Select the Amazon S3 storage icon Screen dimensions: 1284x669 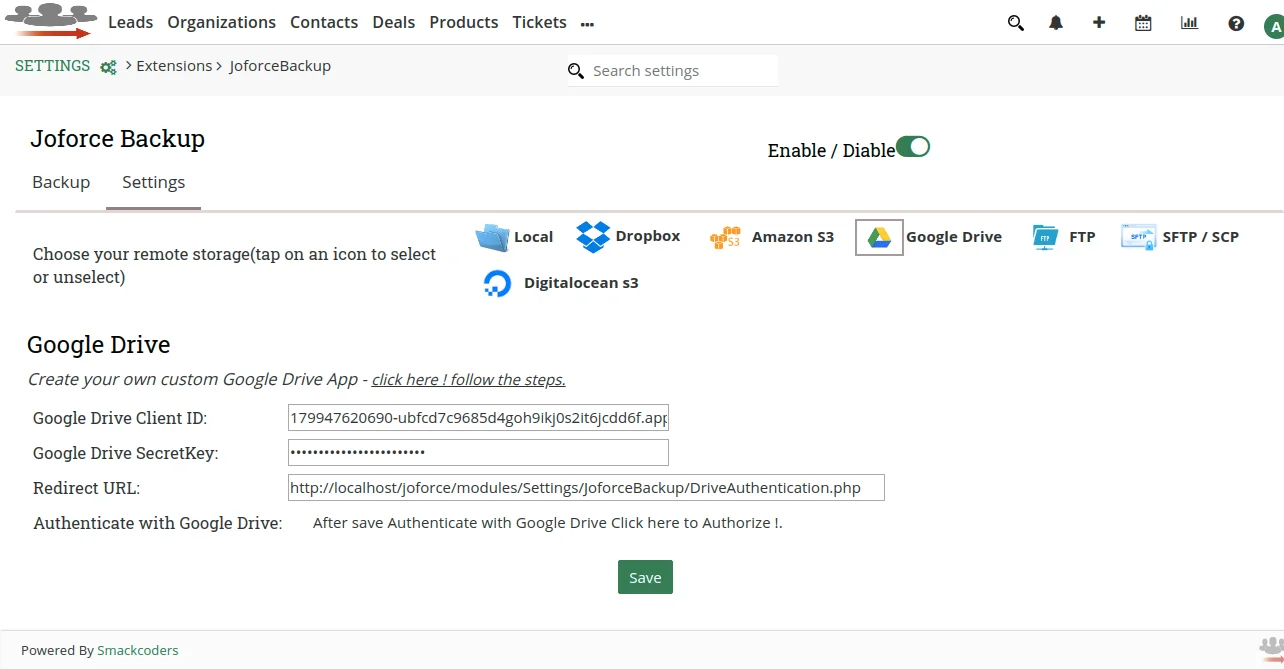tap(725, 238)
